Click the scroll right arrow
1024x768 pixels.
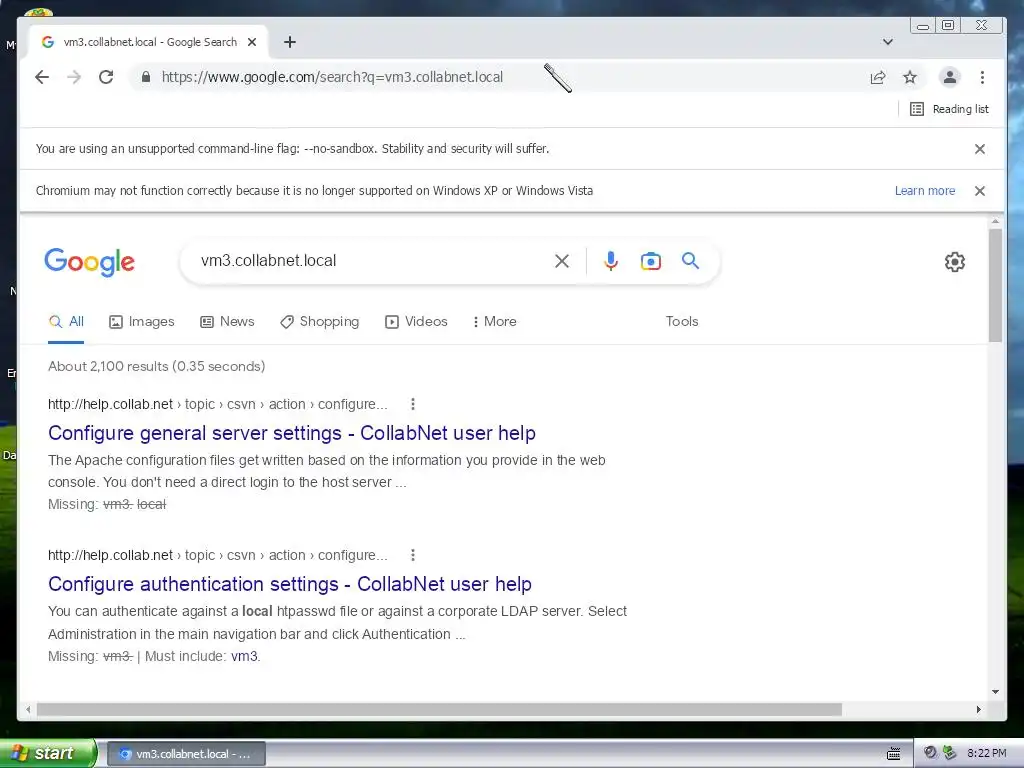978,709
